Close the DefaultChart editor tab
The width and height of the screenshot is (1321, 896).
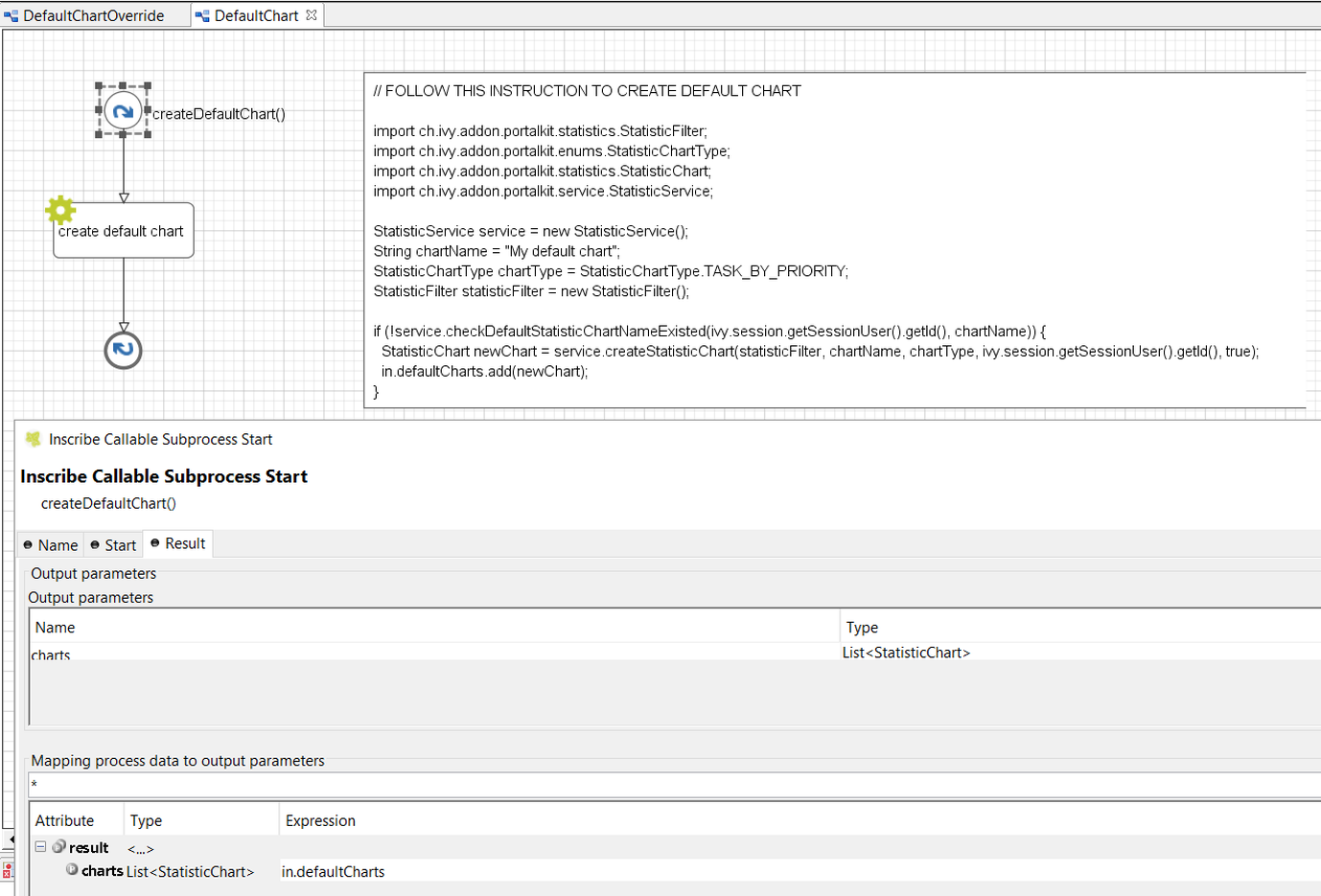pos(312,15)
